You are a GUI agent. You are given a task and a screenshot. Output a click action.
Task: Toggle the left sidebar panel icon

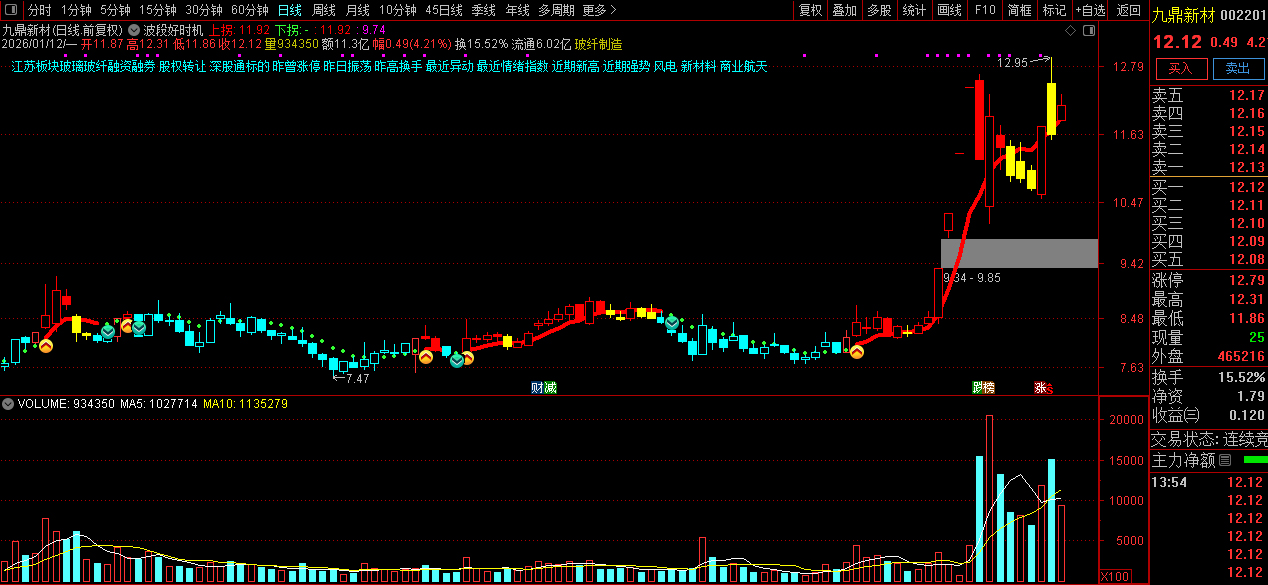[x=12, y=10]
